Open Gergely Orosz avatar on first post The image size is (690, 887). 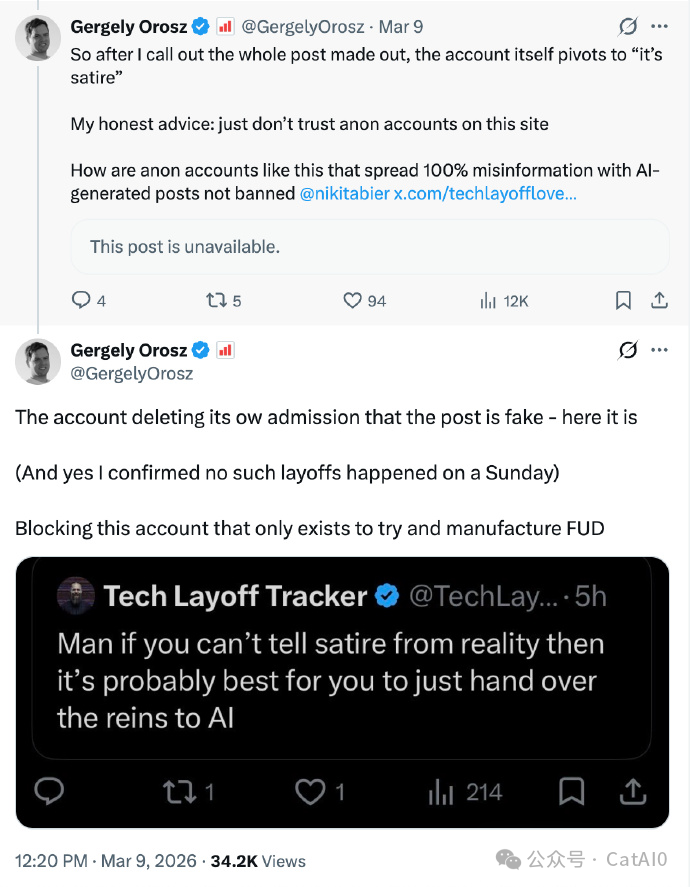(38, 37)
